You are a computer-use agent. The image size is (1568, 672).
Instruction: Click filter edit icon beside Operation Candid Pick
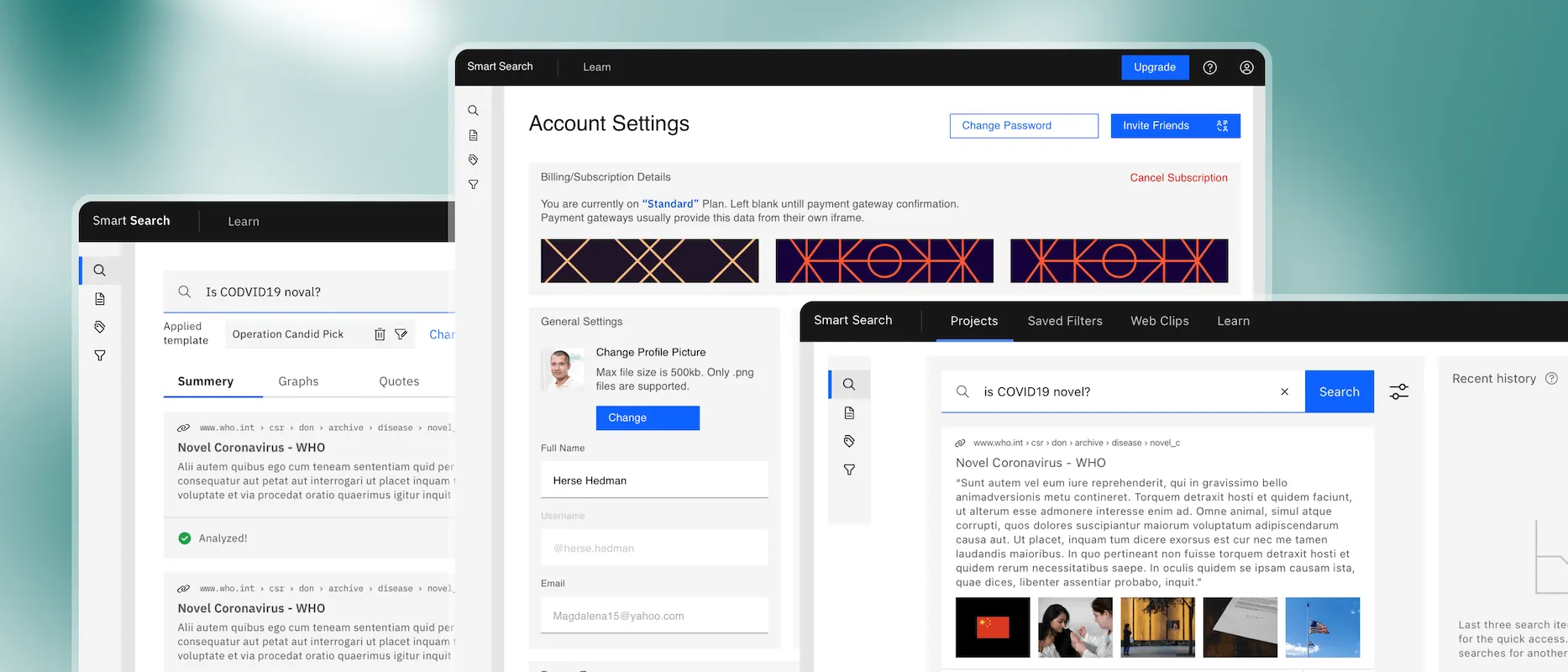coord(401,334)
